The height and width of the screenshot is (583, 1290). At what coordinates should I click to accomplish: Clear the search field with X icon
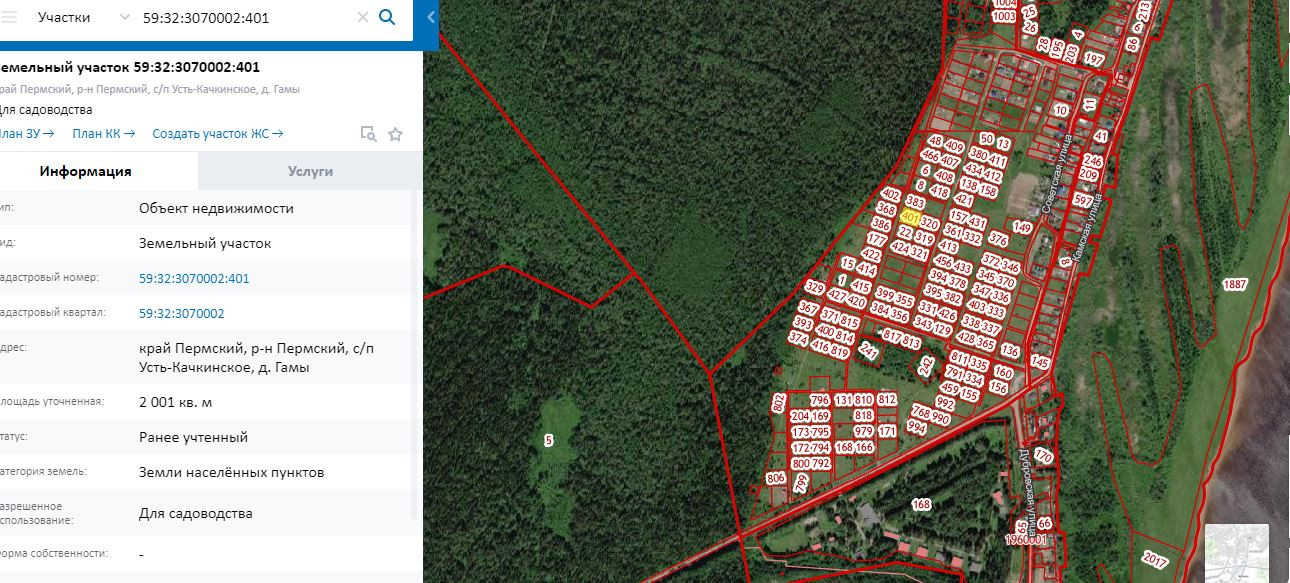point(362,17)
